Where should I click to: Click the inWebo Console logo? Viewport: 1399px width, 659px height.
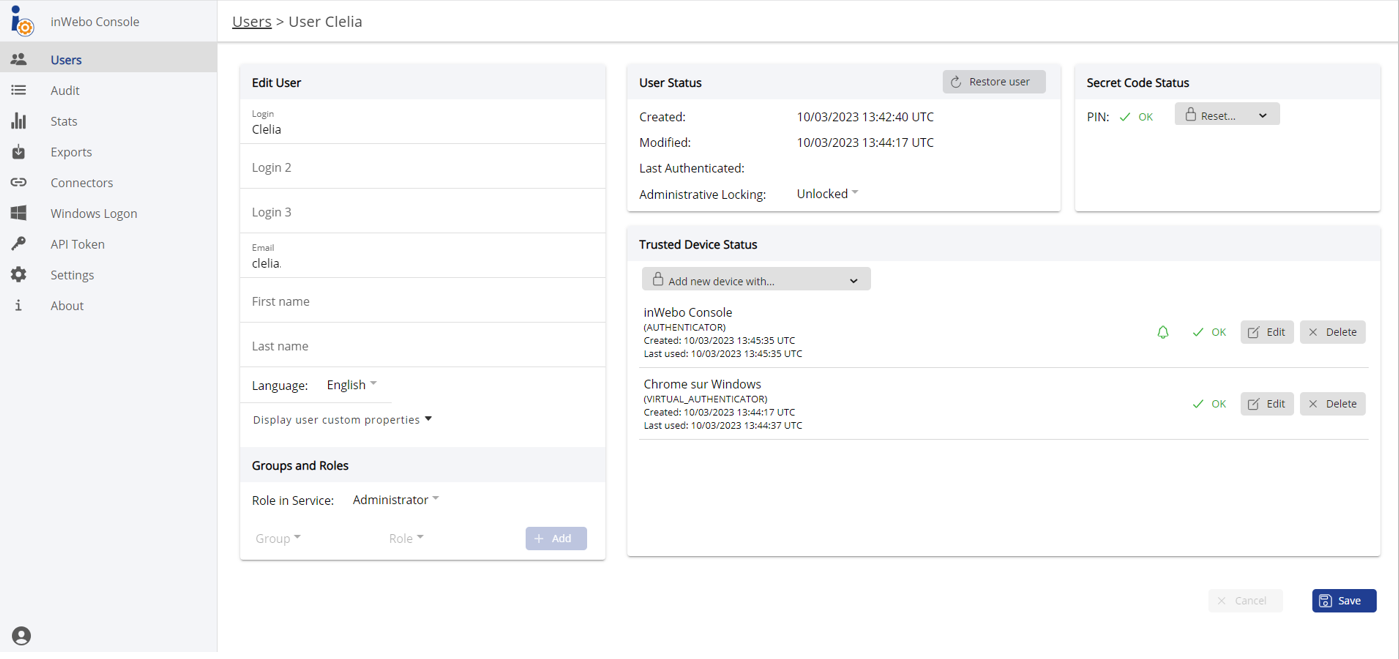(21, 21)
